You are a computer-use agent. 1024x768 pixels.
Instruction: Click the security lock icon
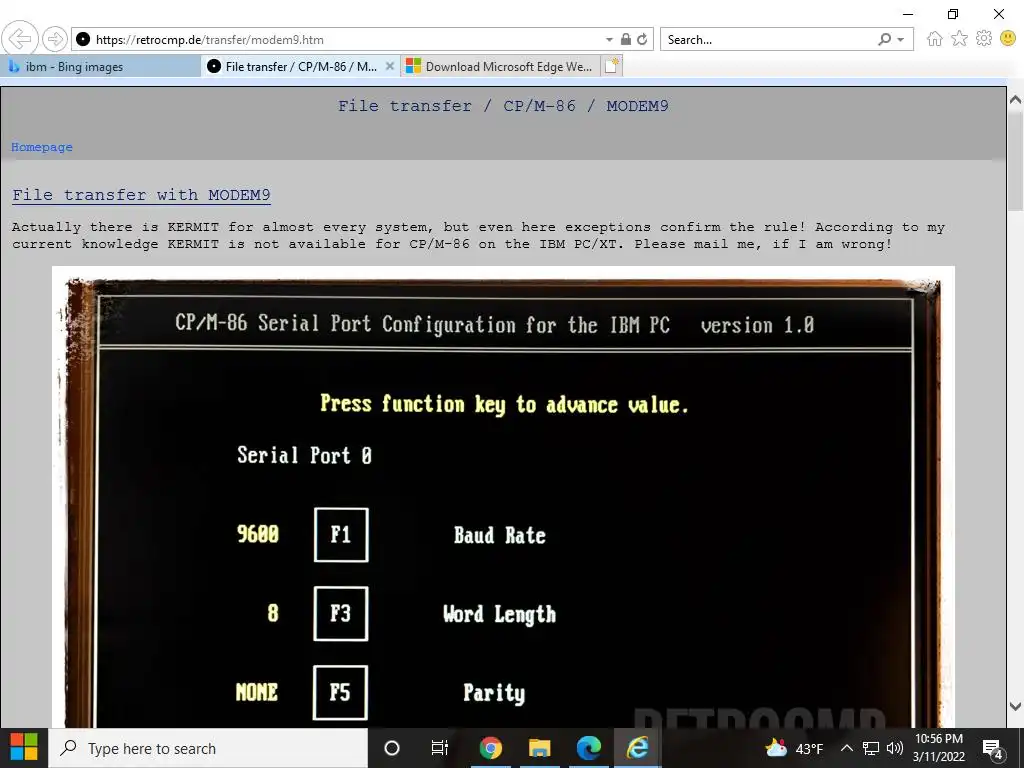[626, 39]
